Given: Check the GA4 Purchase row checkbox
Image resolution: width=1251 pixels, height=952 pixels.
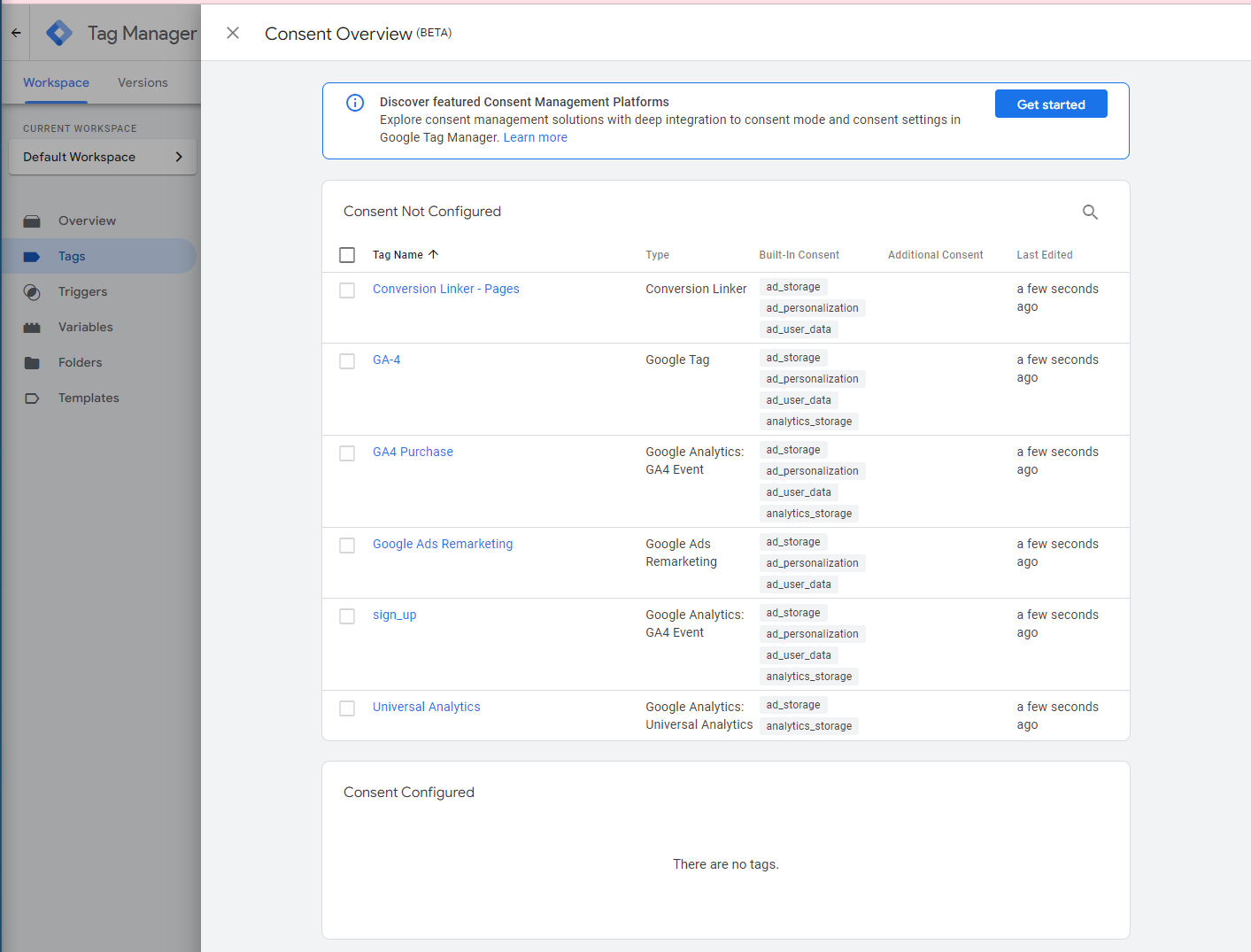Looking at the screenshot, I should (347, 453).
